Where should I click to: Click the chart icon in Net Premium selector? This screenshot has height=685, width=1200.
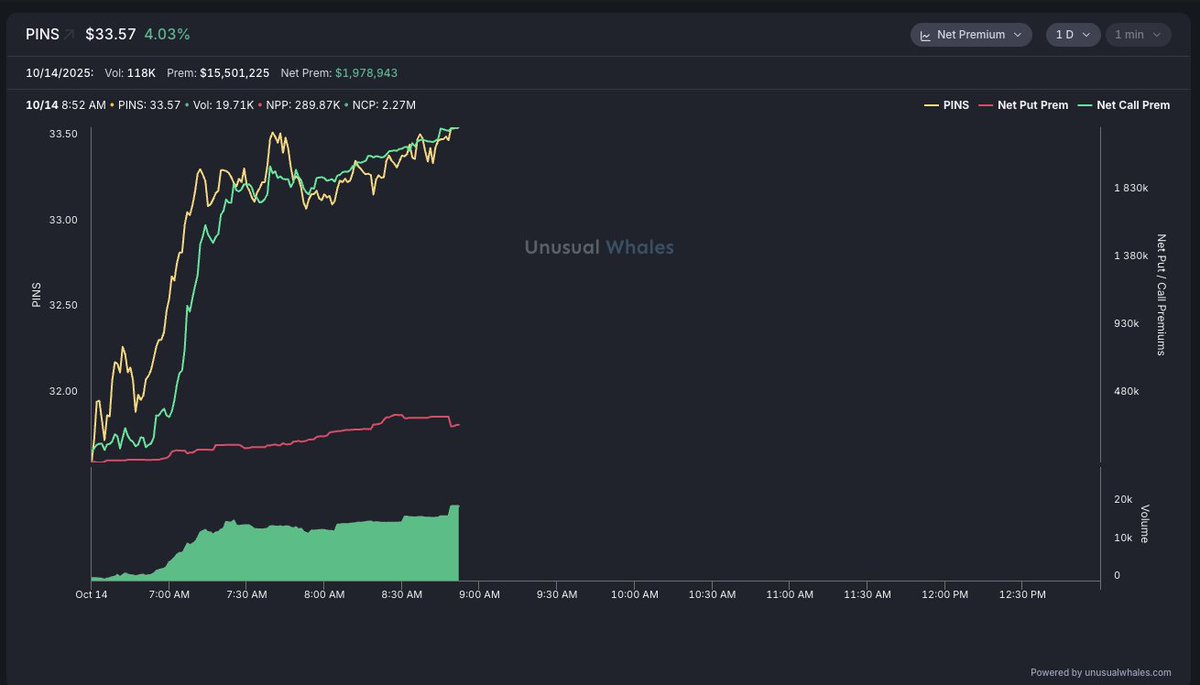click(x=926, y=35)
